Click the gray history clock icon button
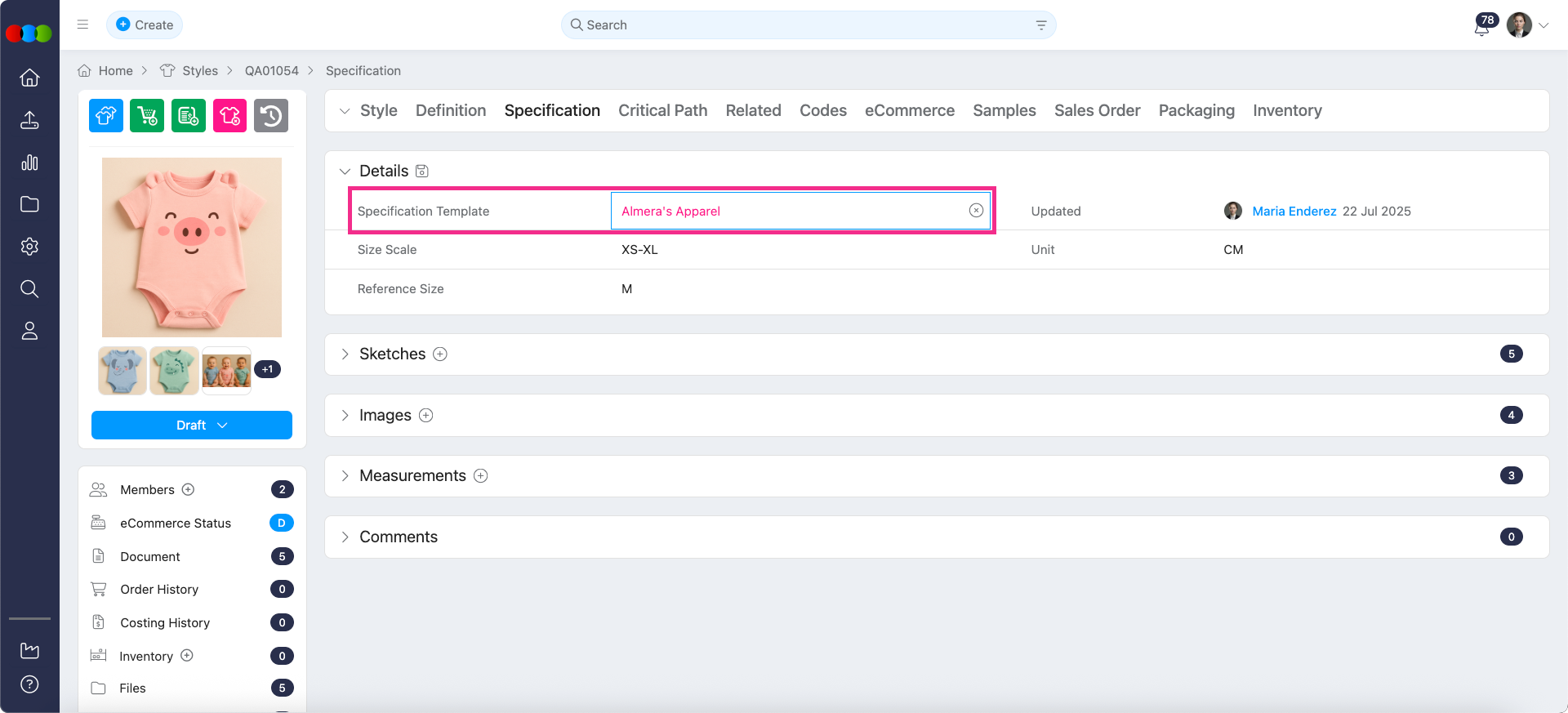The image size is (1568, 713). tap(271, 116)
